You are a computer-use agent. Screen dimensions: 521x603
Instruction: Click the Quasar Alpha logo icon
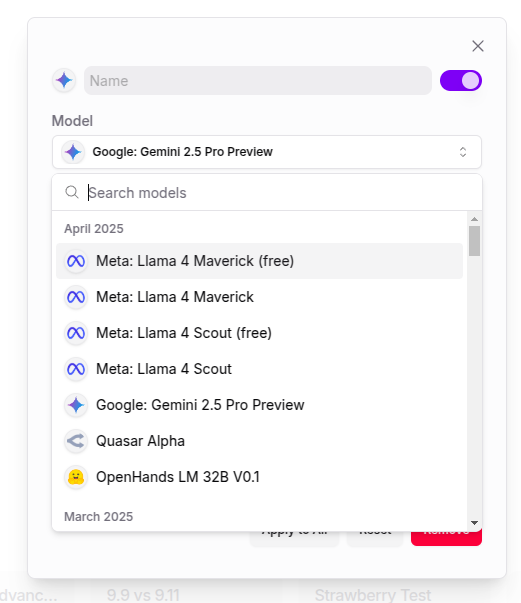(76, 441)
